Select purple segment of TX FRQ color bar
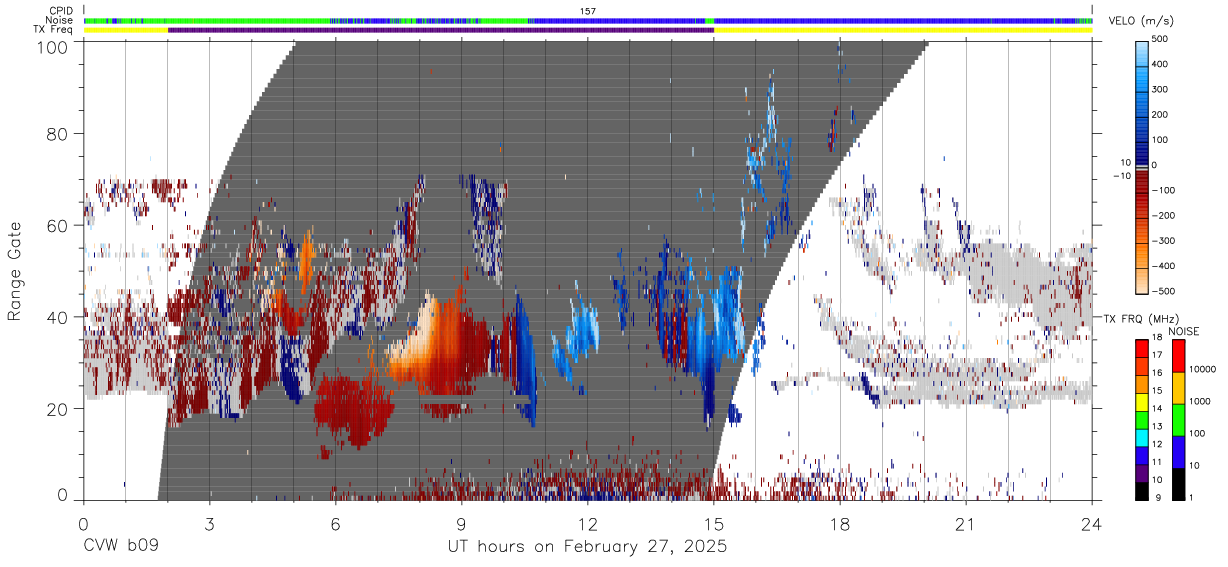Screen dimensions: 1228x567 click(1142, 471)
